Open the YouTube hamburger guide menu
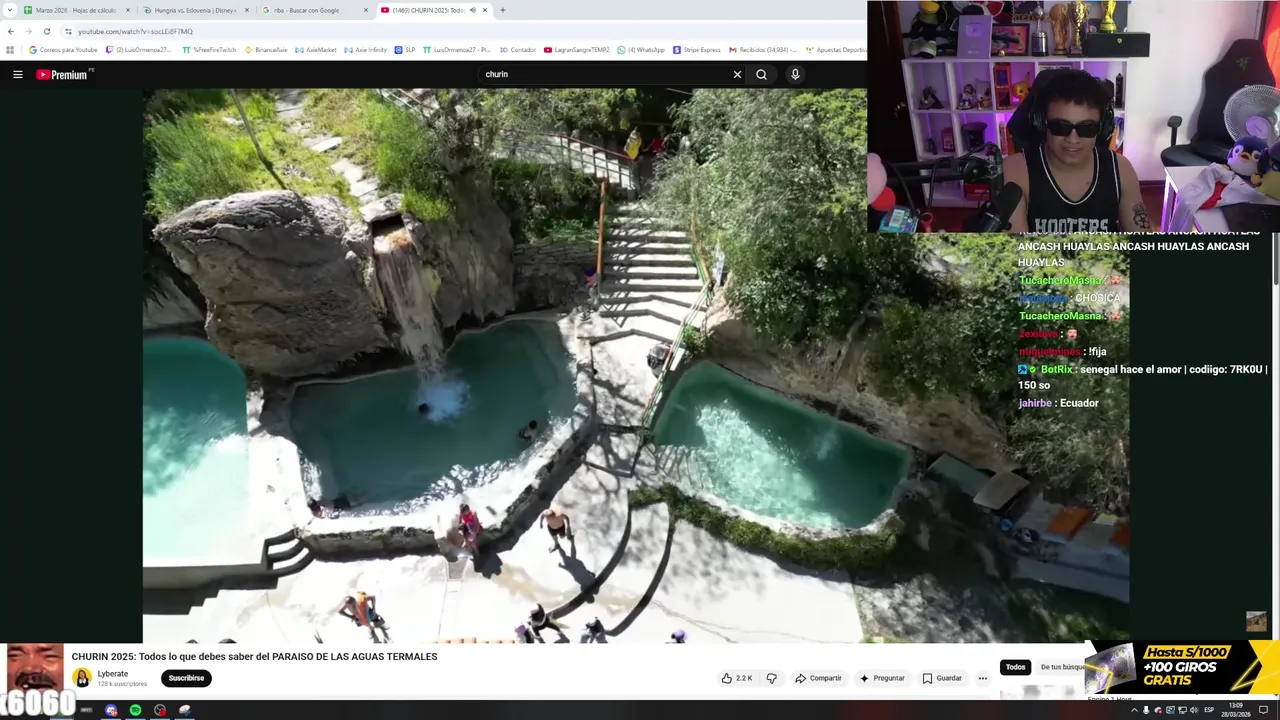The width and height of the screenshot is (1280, 720). tap(17, 74)
